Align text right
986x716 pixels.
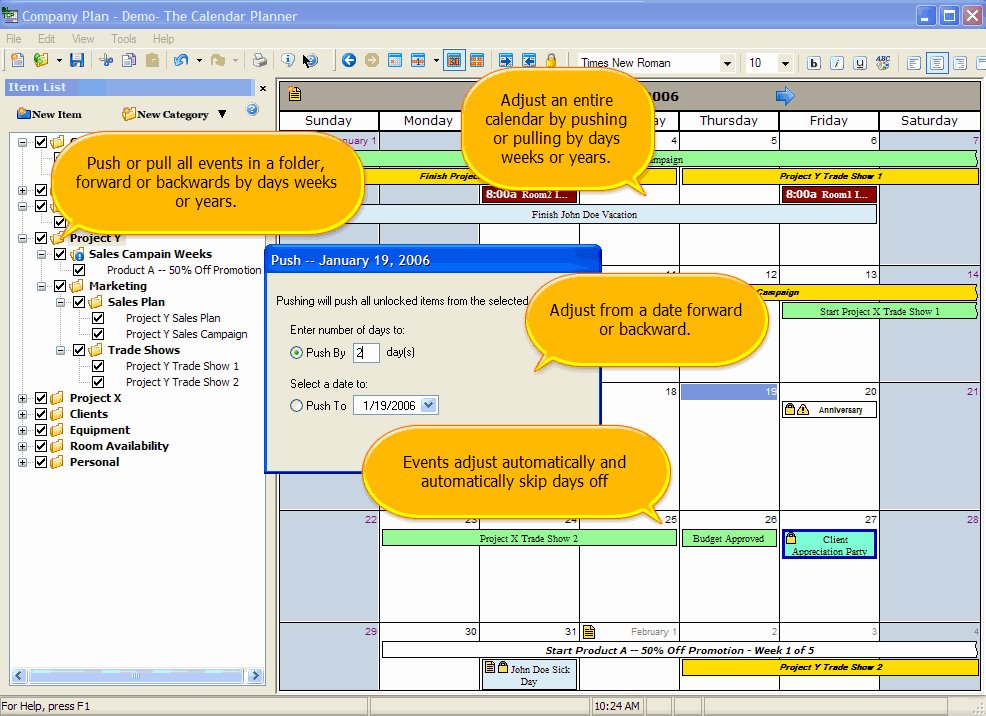click(960, 63)
